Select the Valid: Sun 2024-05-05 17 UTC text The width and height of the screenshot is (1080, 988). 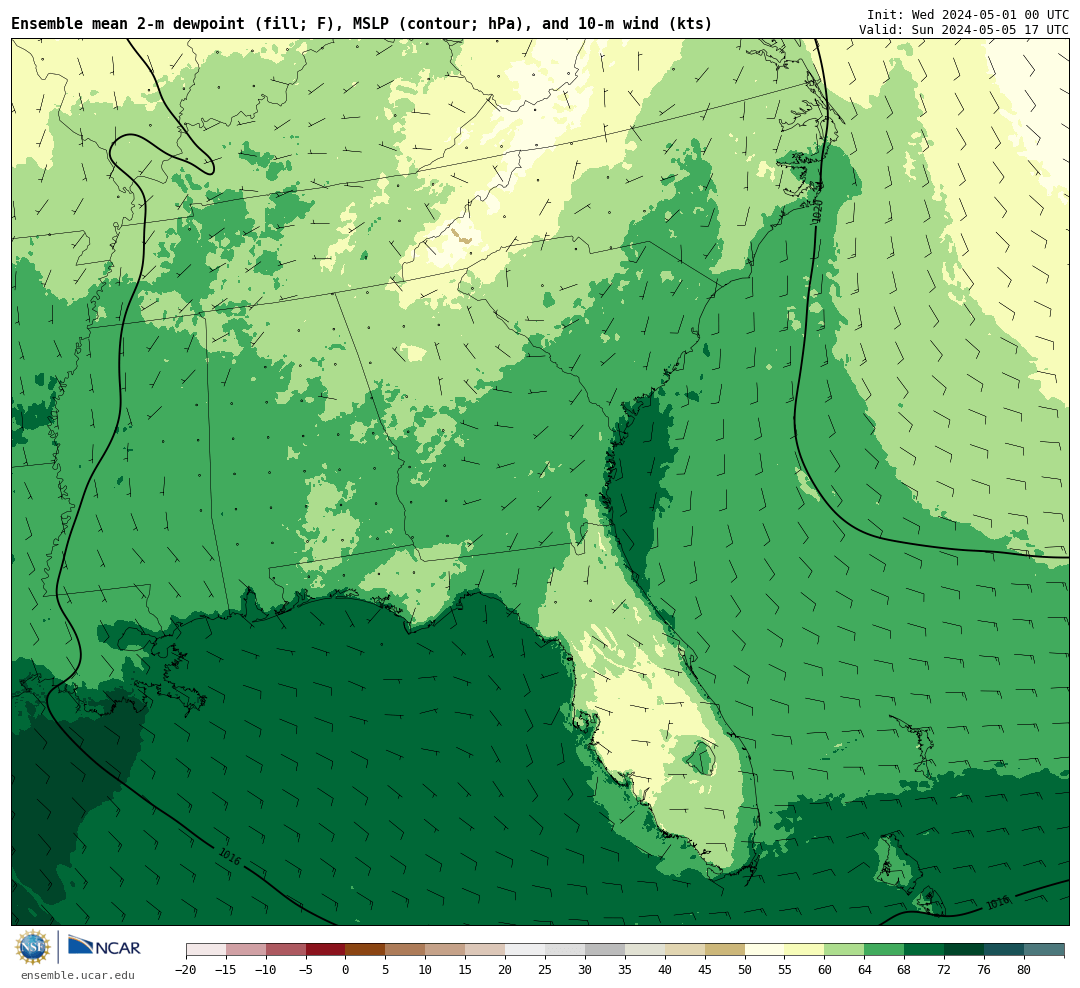(x=964, y=30)
